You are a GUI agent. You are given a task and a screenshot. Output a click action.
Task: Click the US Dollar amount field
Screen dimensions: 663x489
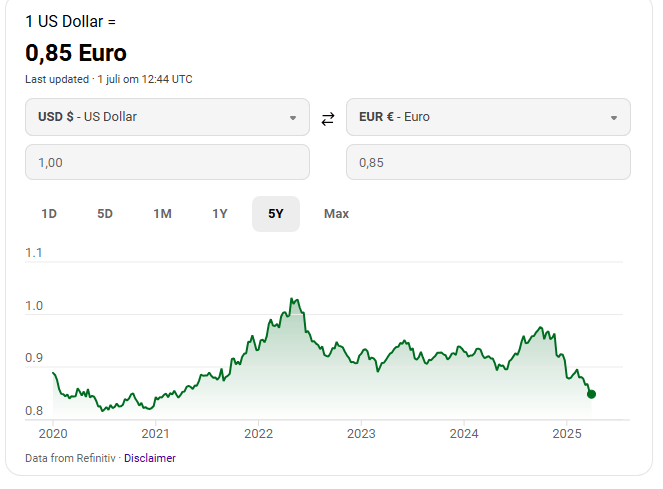click(167, 162)
